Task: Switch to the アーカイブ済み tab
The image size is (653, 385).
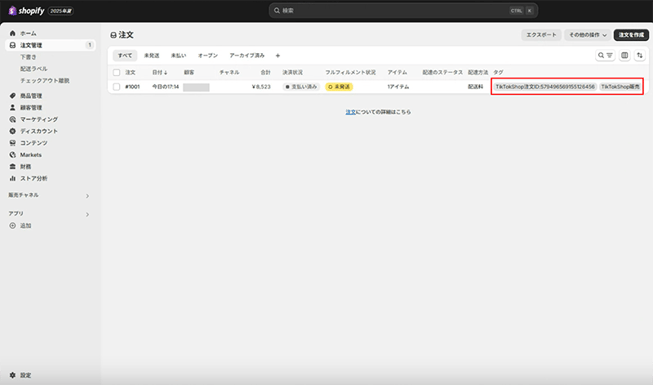Action: point(247,55)
